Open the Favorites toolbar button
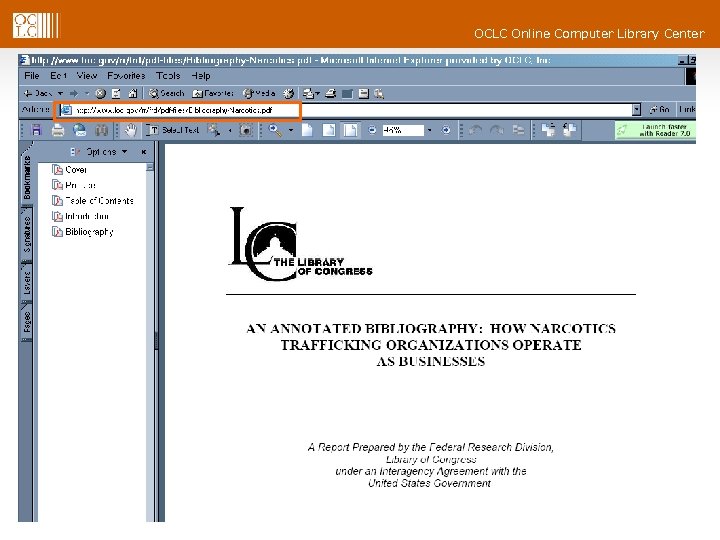Image resolution: width=720 pixels, height=540 pixels. [x=213, y=94]
